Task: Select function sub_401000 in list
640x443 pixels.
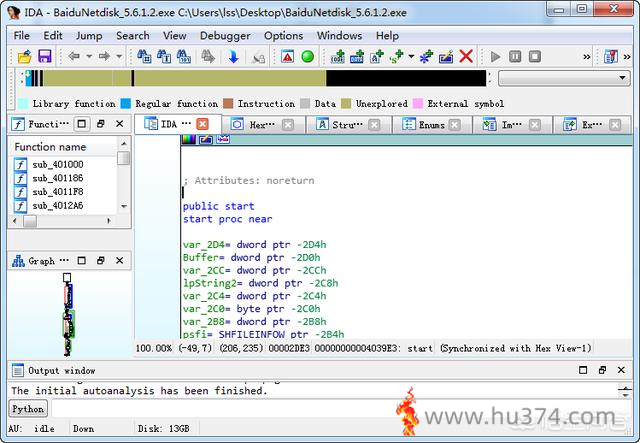Action: coord(58,165)
